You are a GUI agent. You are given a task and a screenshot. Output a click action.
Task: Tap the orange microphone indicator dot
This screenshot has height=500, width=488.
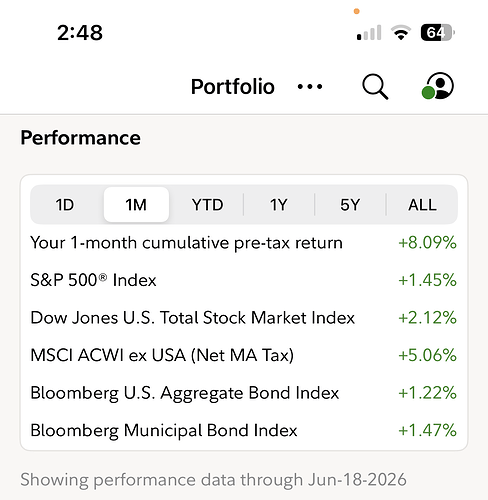tap(356, 11)
